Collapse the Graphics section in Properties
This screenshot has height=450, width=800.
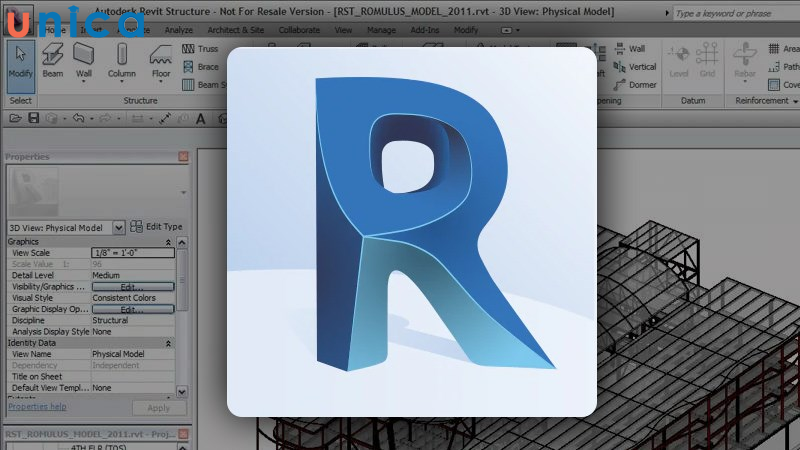(x=168, y=242)
